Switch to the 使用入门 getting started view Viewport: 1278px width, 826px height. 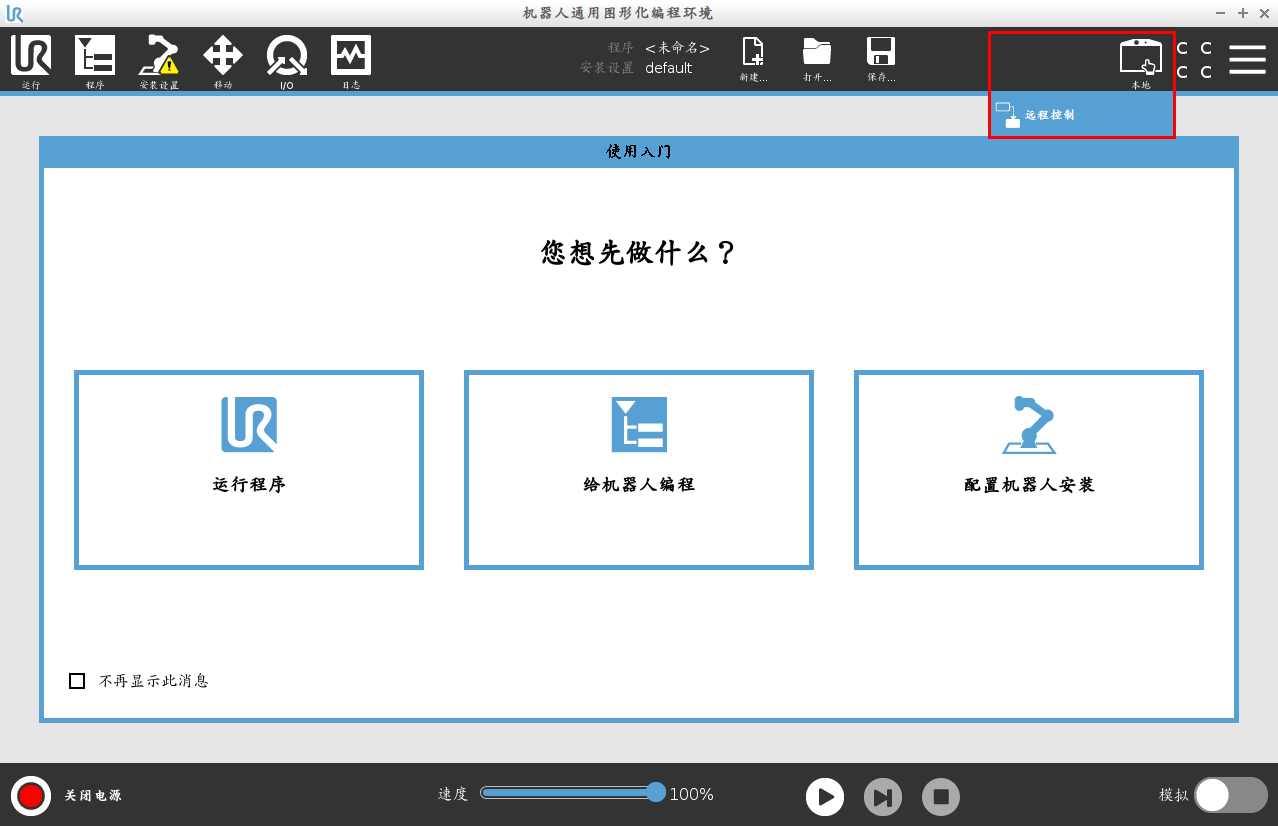638,152
